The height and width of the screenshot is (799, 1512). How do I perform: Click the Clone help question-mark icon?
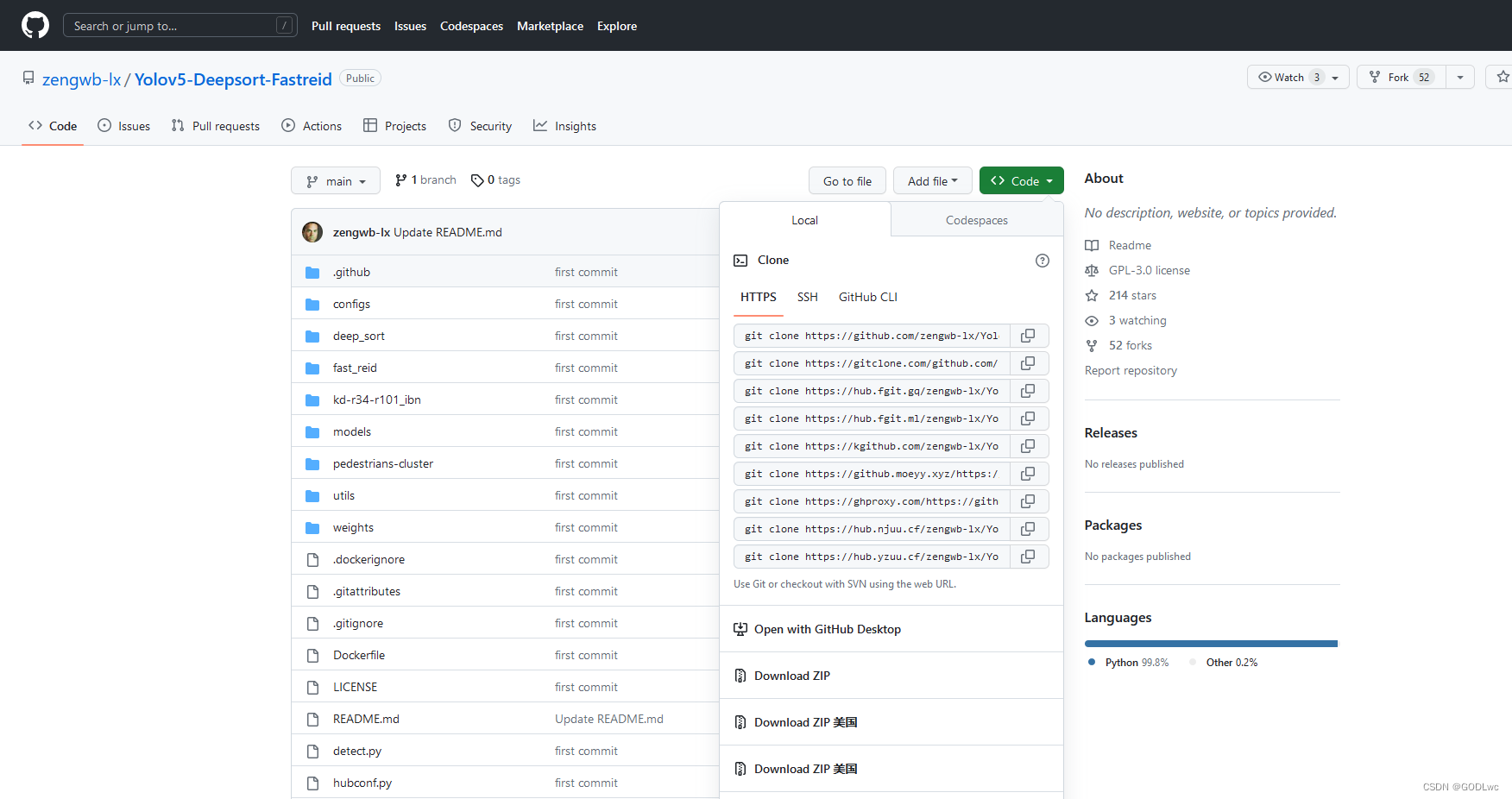point(1043,261)
